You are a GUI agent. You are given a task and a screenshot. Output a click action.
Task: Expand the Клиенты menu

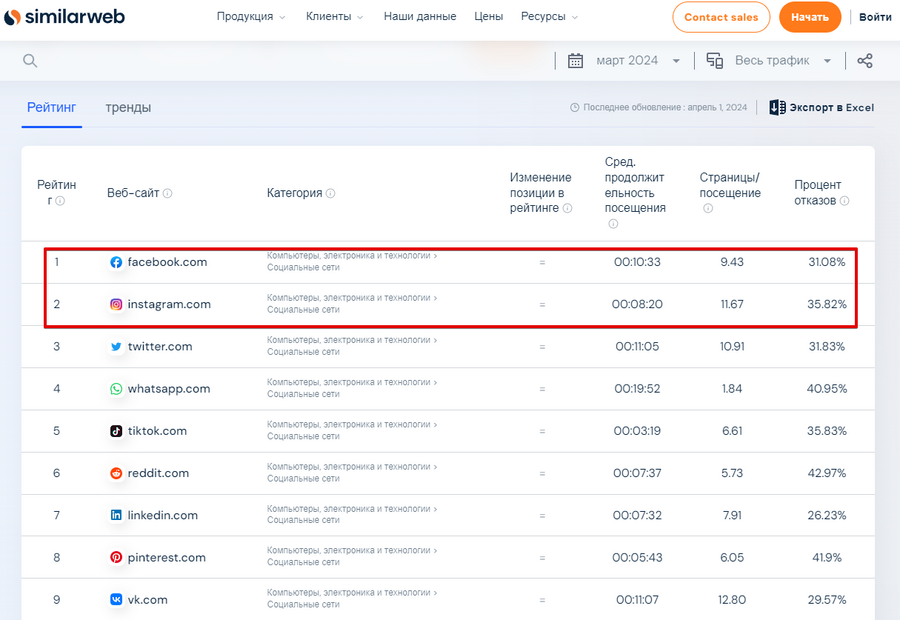[334, 17]
